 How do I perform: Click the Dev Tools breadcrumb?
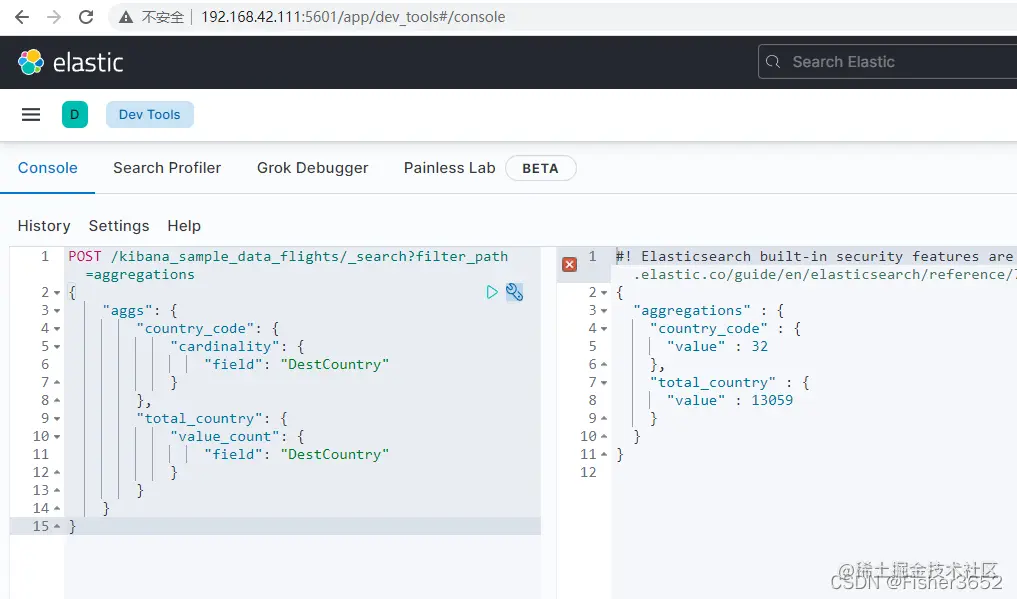coord(149,115)
